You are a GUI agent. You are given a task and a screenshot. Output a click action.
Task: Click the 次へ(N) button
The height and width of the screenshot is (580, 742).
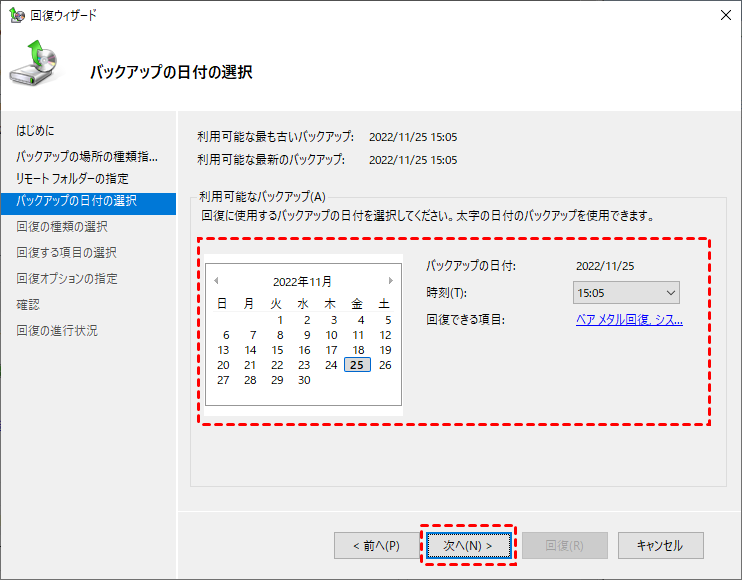tap(468, 546)
